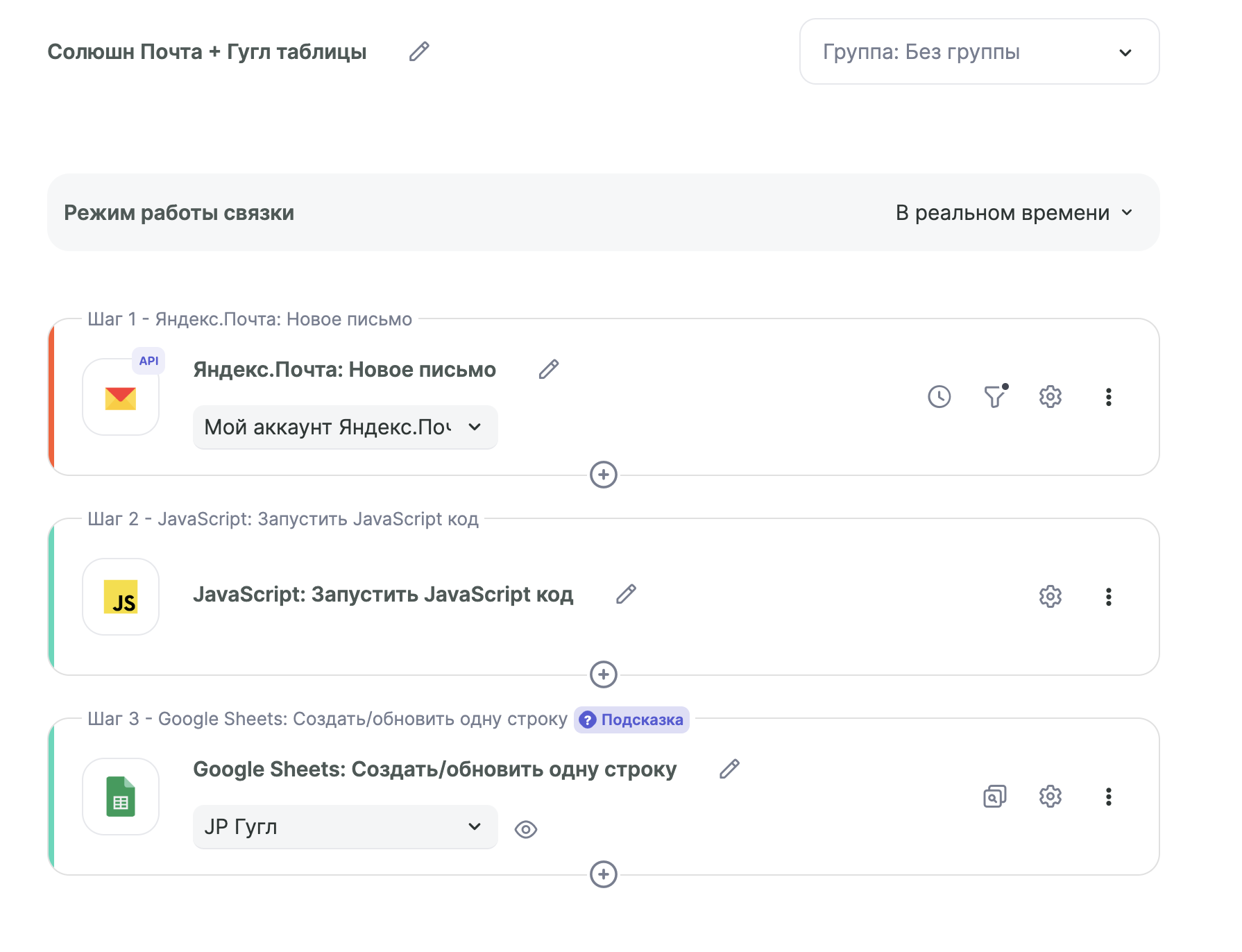Change mode from В реальном времени
This screenshot has height=952, width=1242.
(1014, 212)
